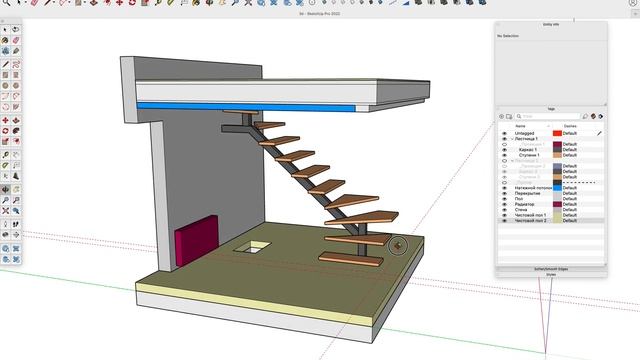Open Dashes dropdown for Радиатор
Viewport: 640px width, 360px height.
coord(570,204)
